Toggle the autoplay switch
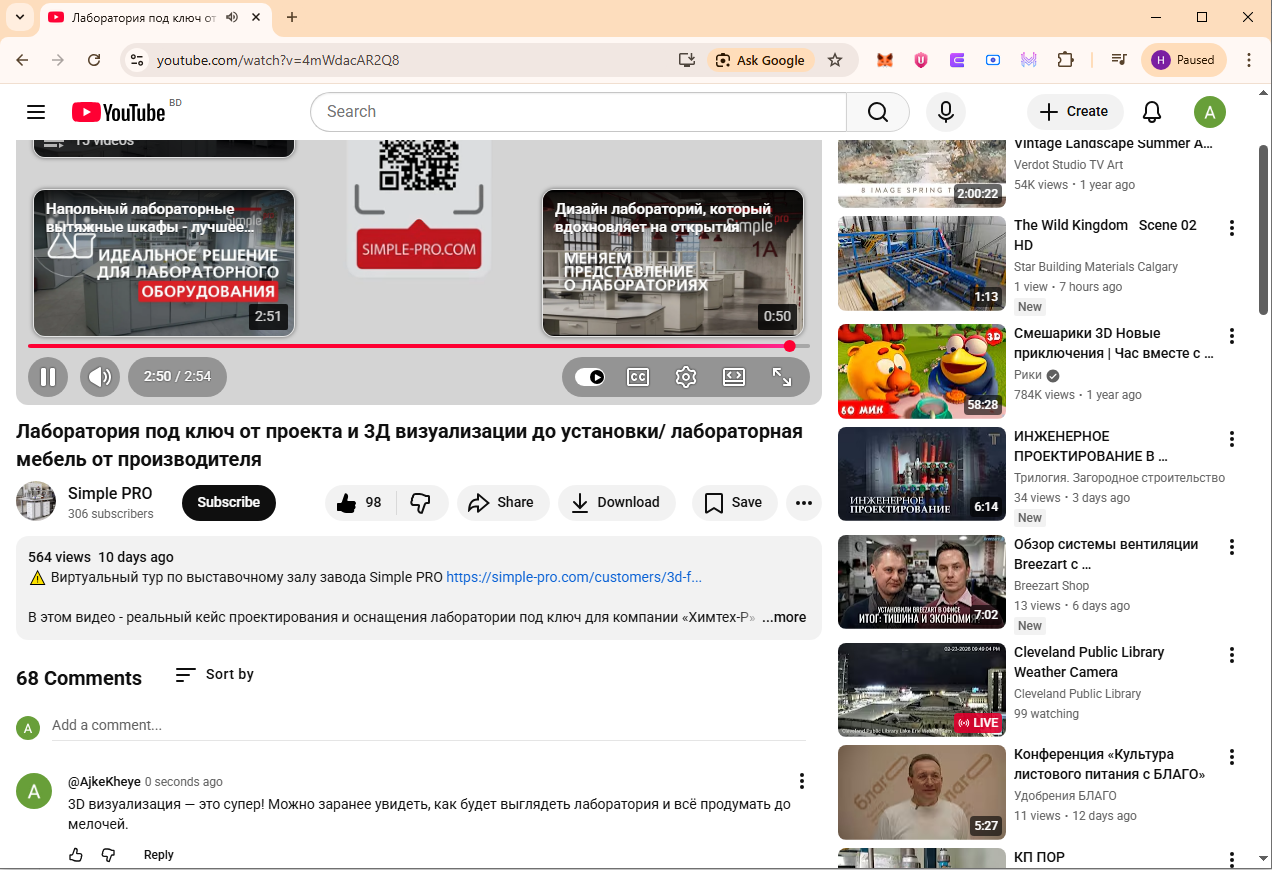The width and height of the screenshot is (1272, 870). [x=590, y=377]
